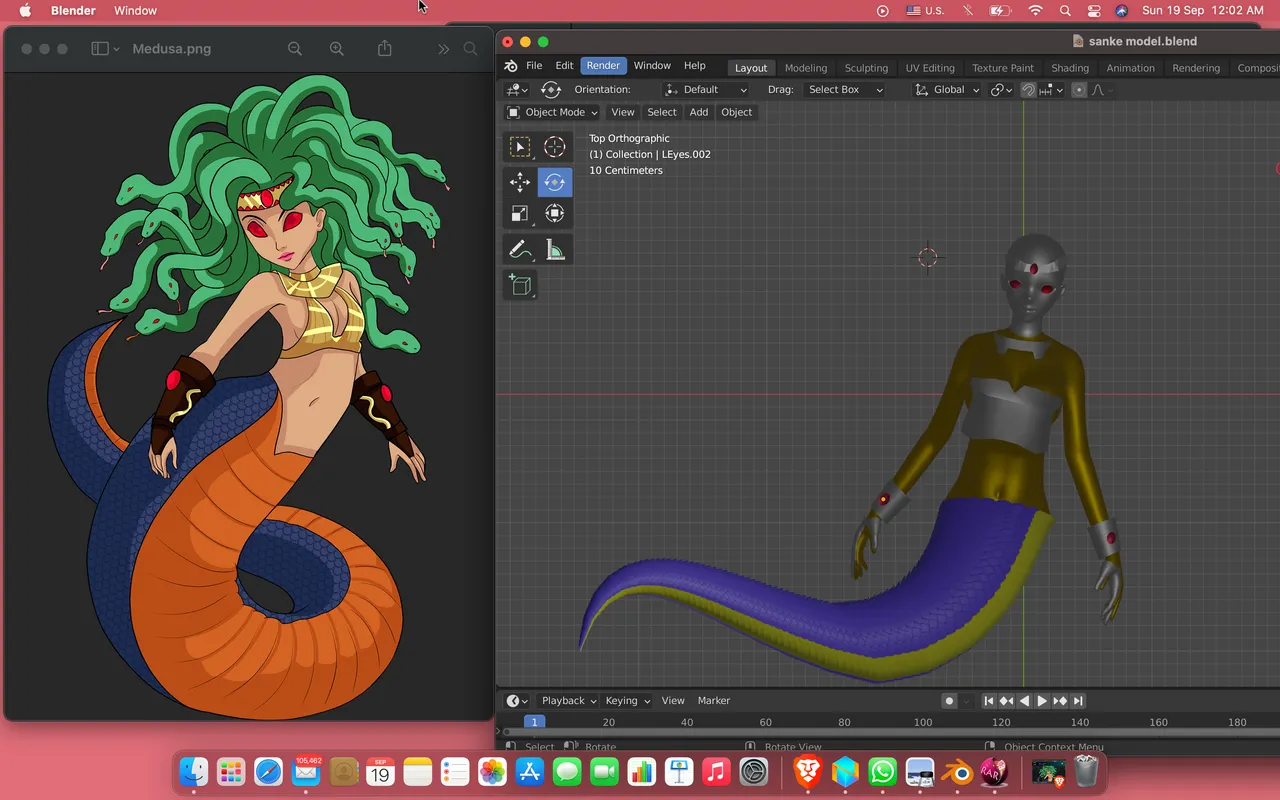Switch to the Shading workspace tab
The width and height of the screenshot is (1280, 800).
pos(1070,68)
